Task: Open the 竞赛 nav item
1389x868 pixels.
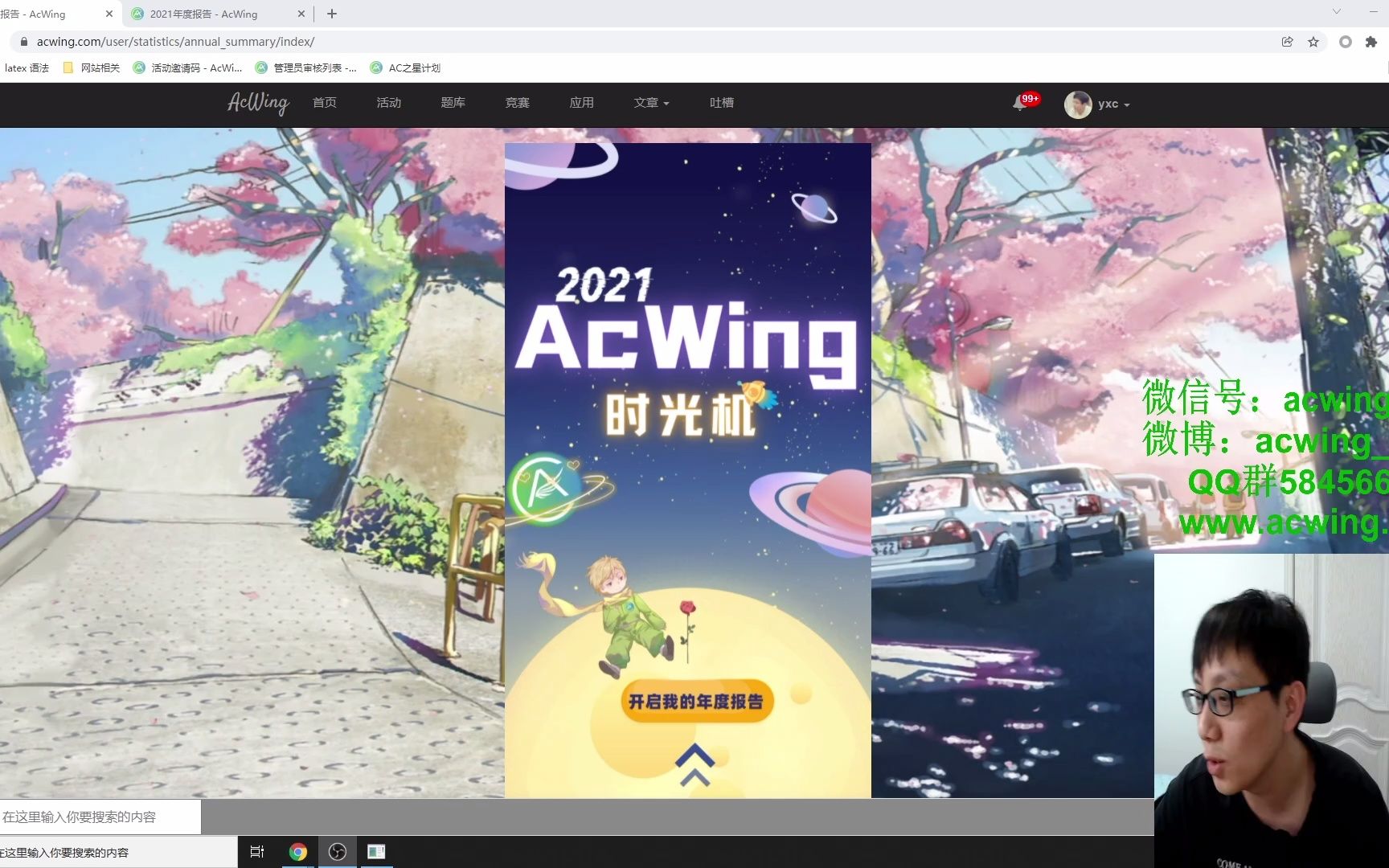Action: point(518,103)
